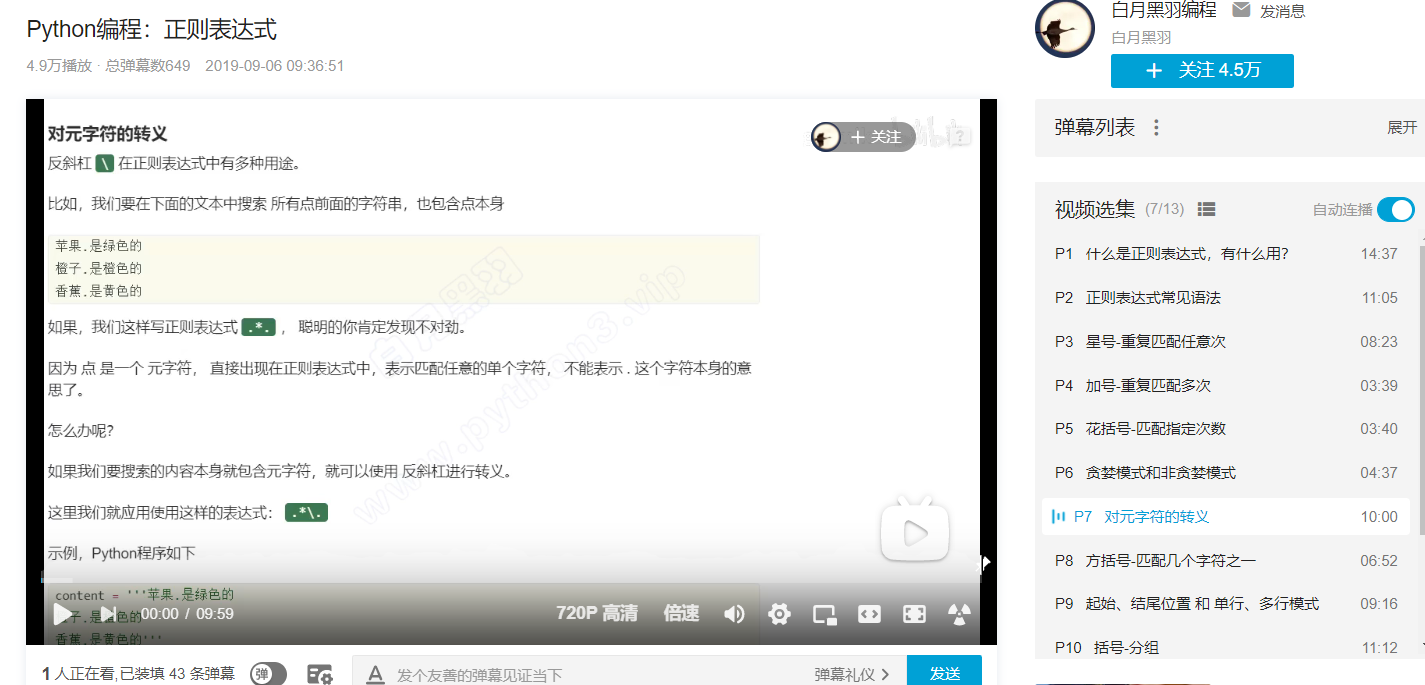
Task: Click the P1 duration 14:37
Action: coord(1379,254)
